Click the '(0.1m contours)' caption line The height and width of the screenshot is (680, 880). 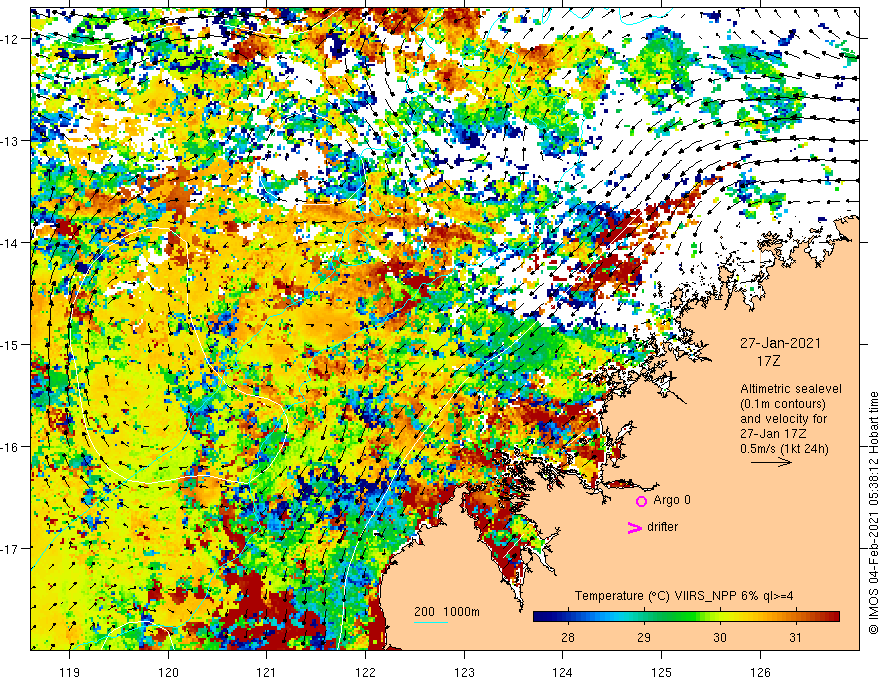click(783, 404)
